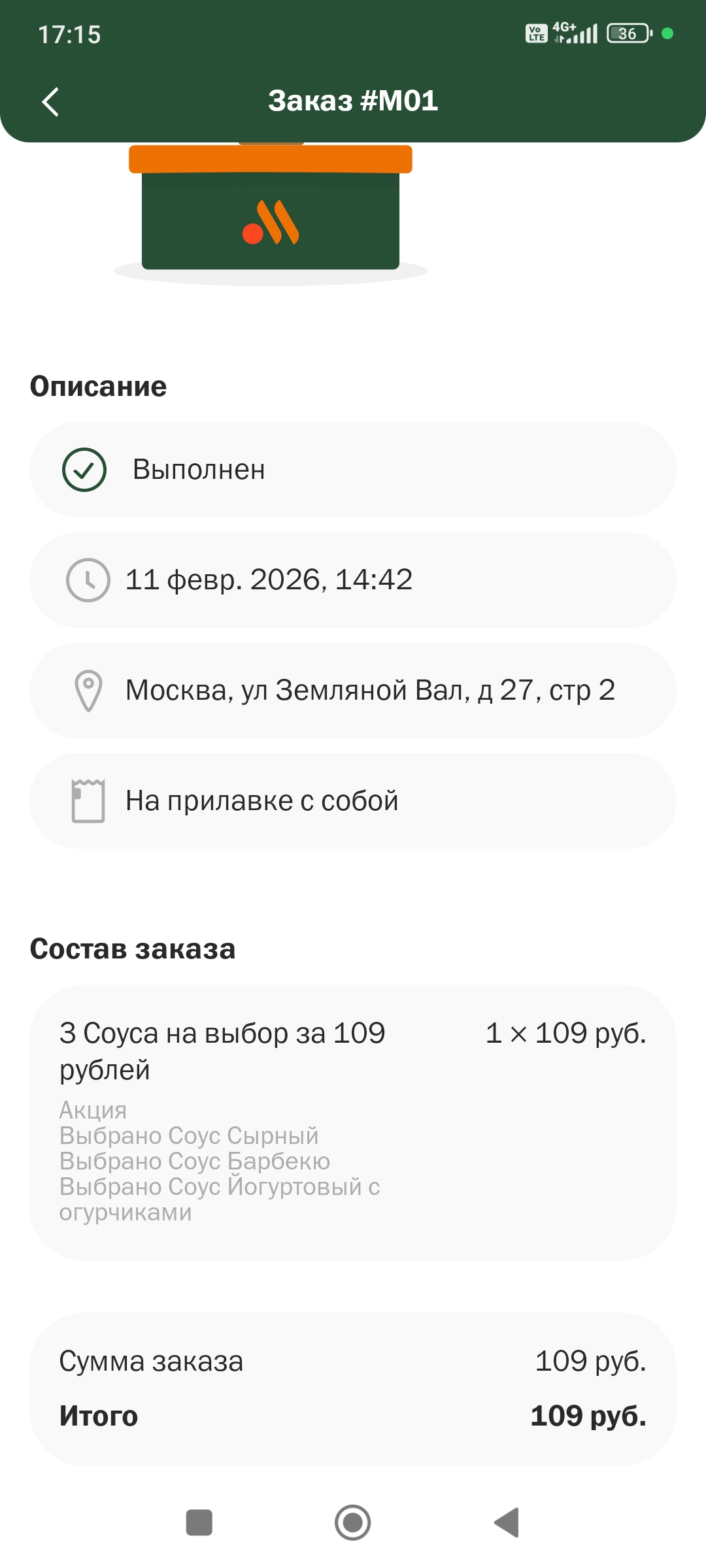The image size is (706, 1568).
Task: Tap the back arrow in the header
Action: (50, 101)
